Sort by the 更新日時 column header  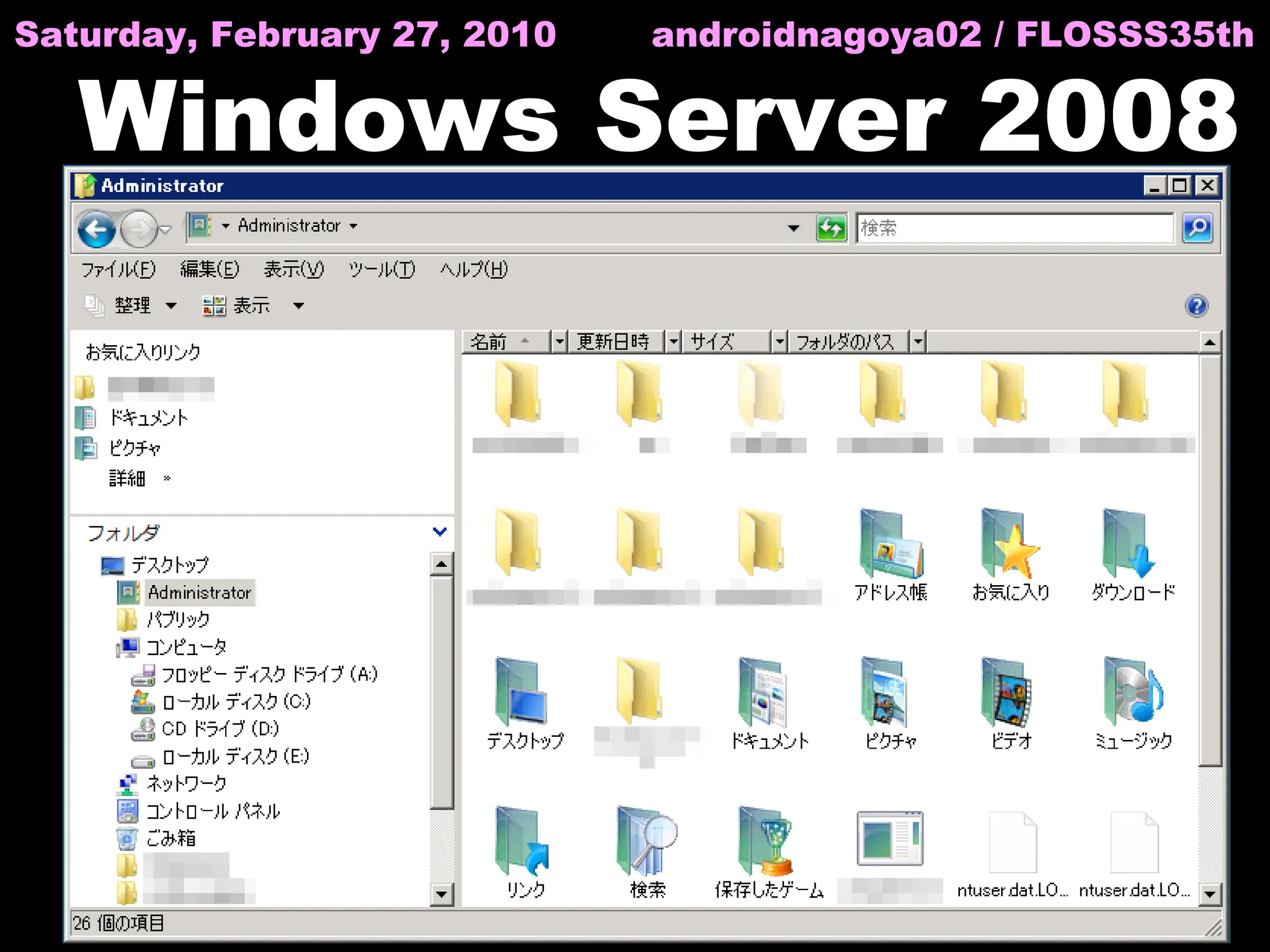click(x=616, y=342)
